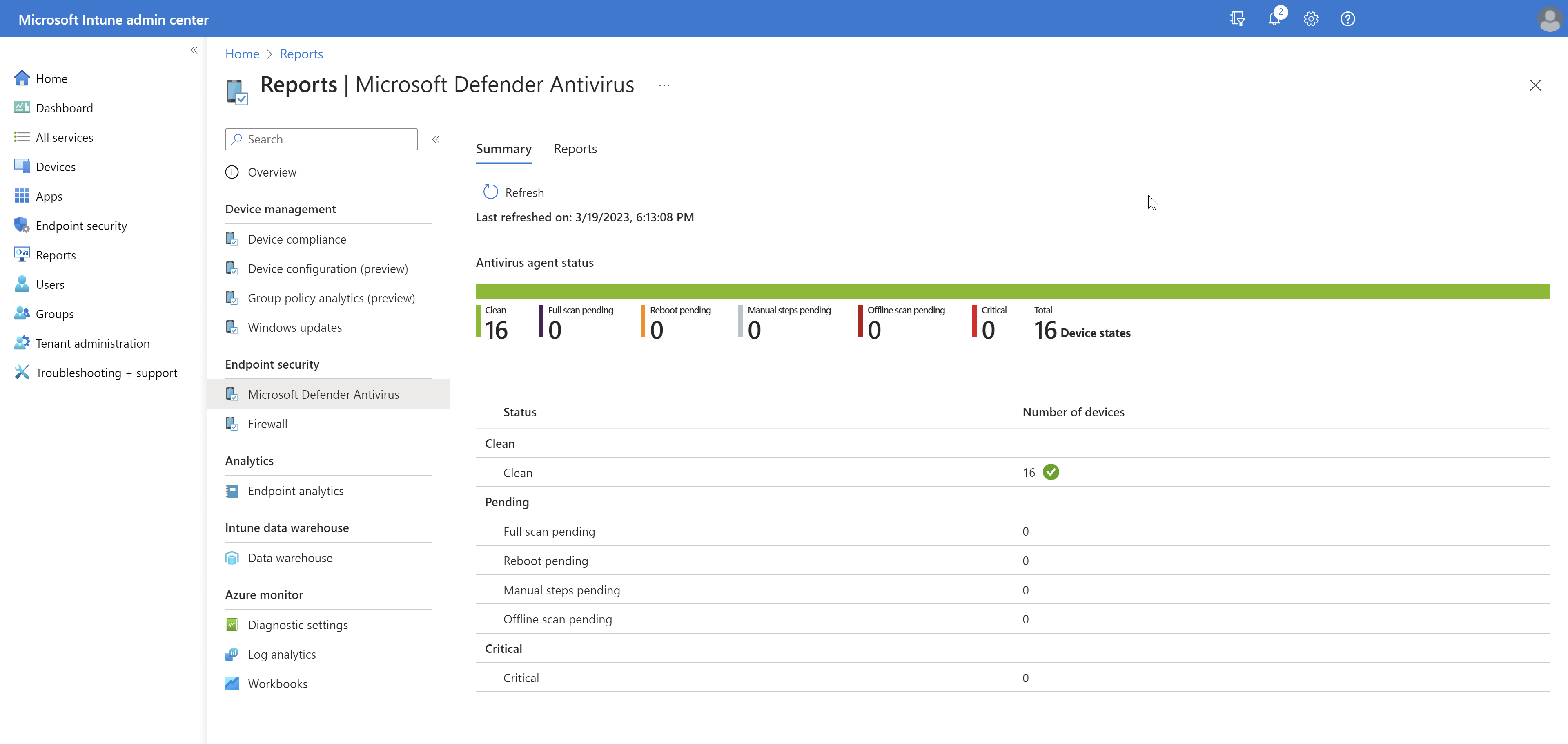Switch to the Reports tab
1568x744 pixels.
[575, 149]
